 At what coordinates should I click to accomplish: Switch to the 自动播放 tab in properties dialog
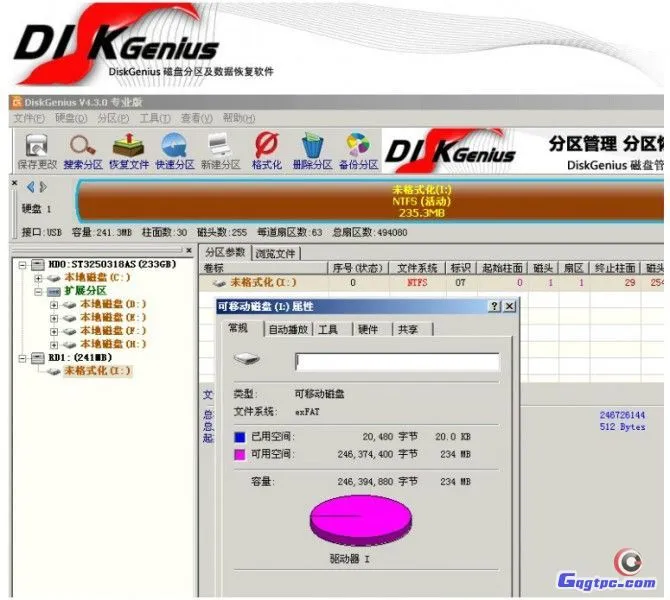tap(290, 329)
